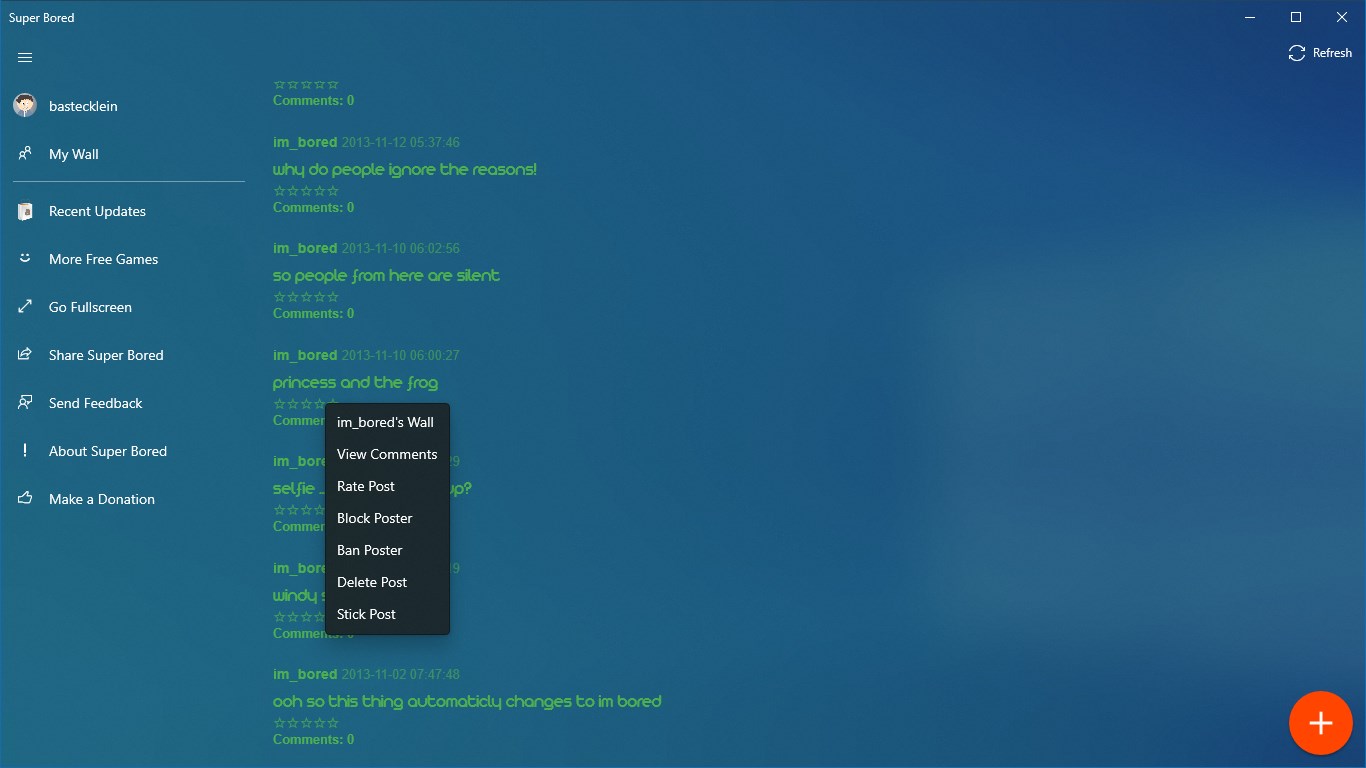1366x768 pixels.
Task: Click im_bored username on 06:02:56 post
Action: [305, 248]
